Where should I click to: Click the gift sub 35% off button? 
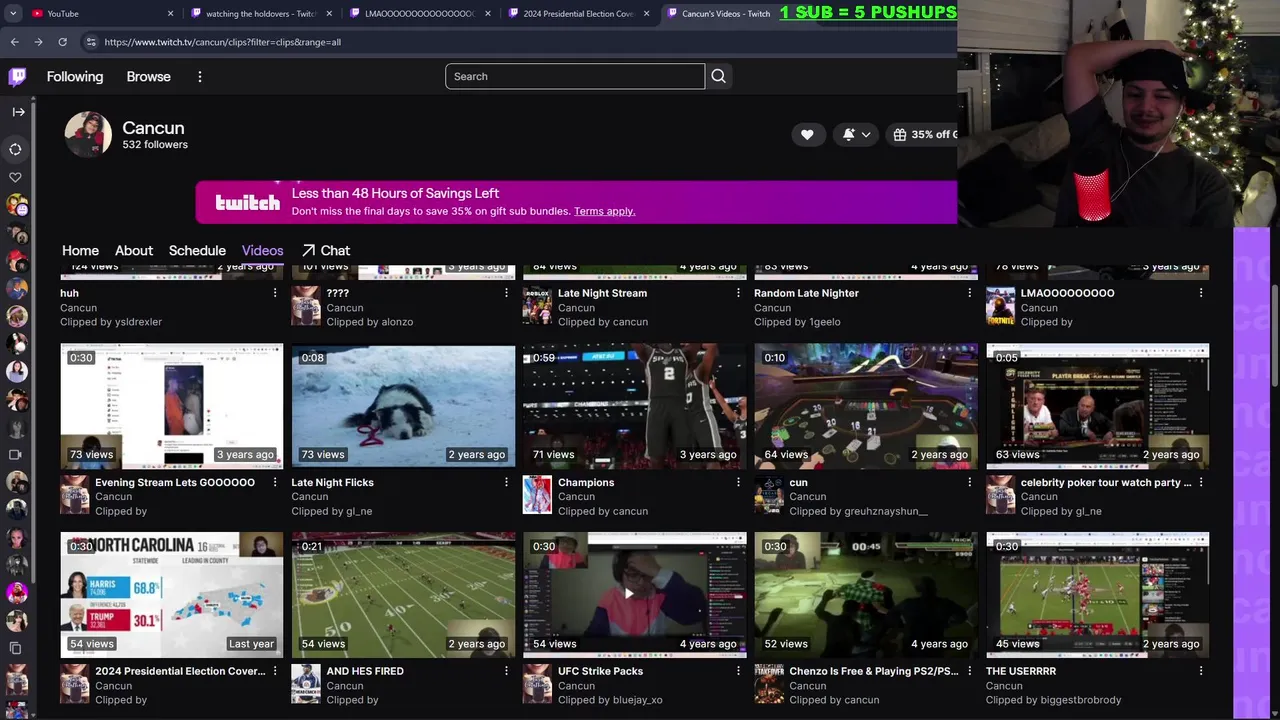924,134
